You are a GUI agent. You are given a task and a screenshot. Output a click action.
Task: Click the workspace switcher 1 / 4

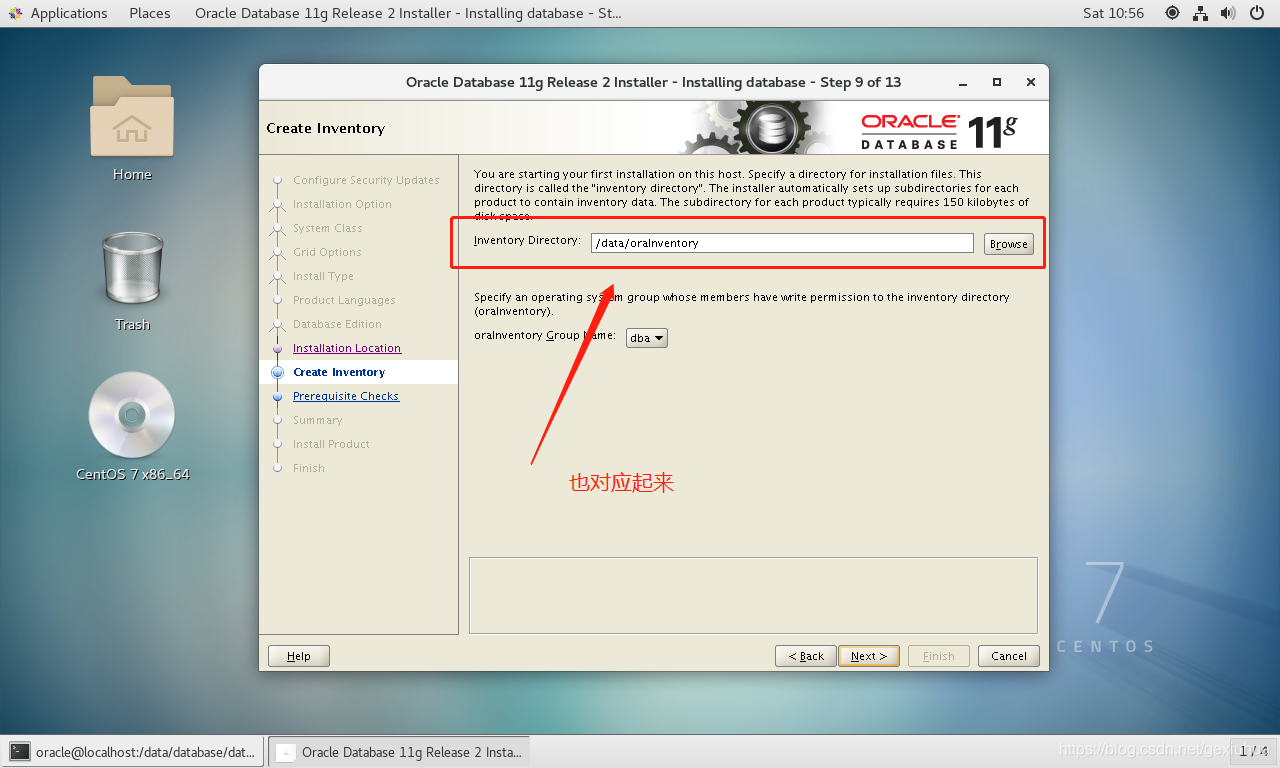(x=1253, y=751)
